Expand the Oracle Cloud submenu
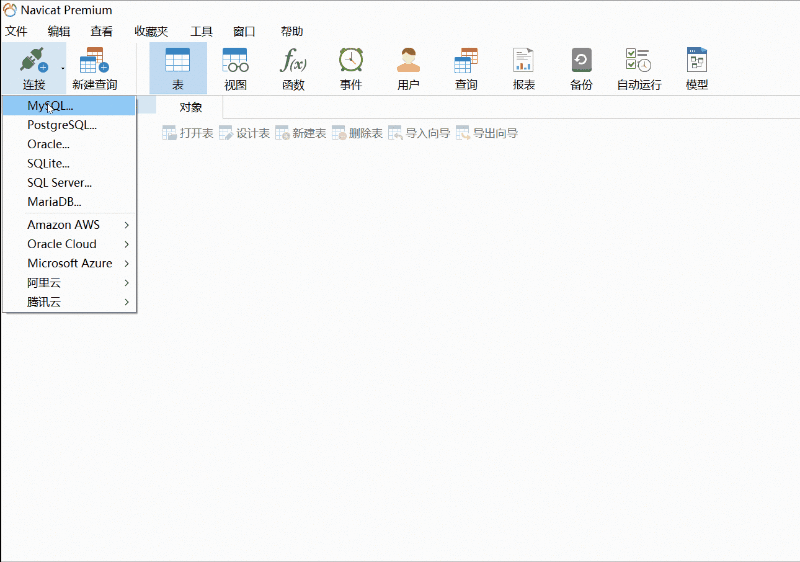 pyautogui.click(x=69, y=244)
